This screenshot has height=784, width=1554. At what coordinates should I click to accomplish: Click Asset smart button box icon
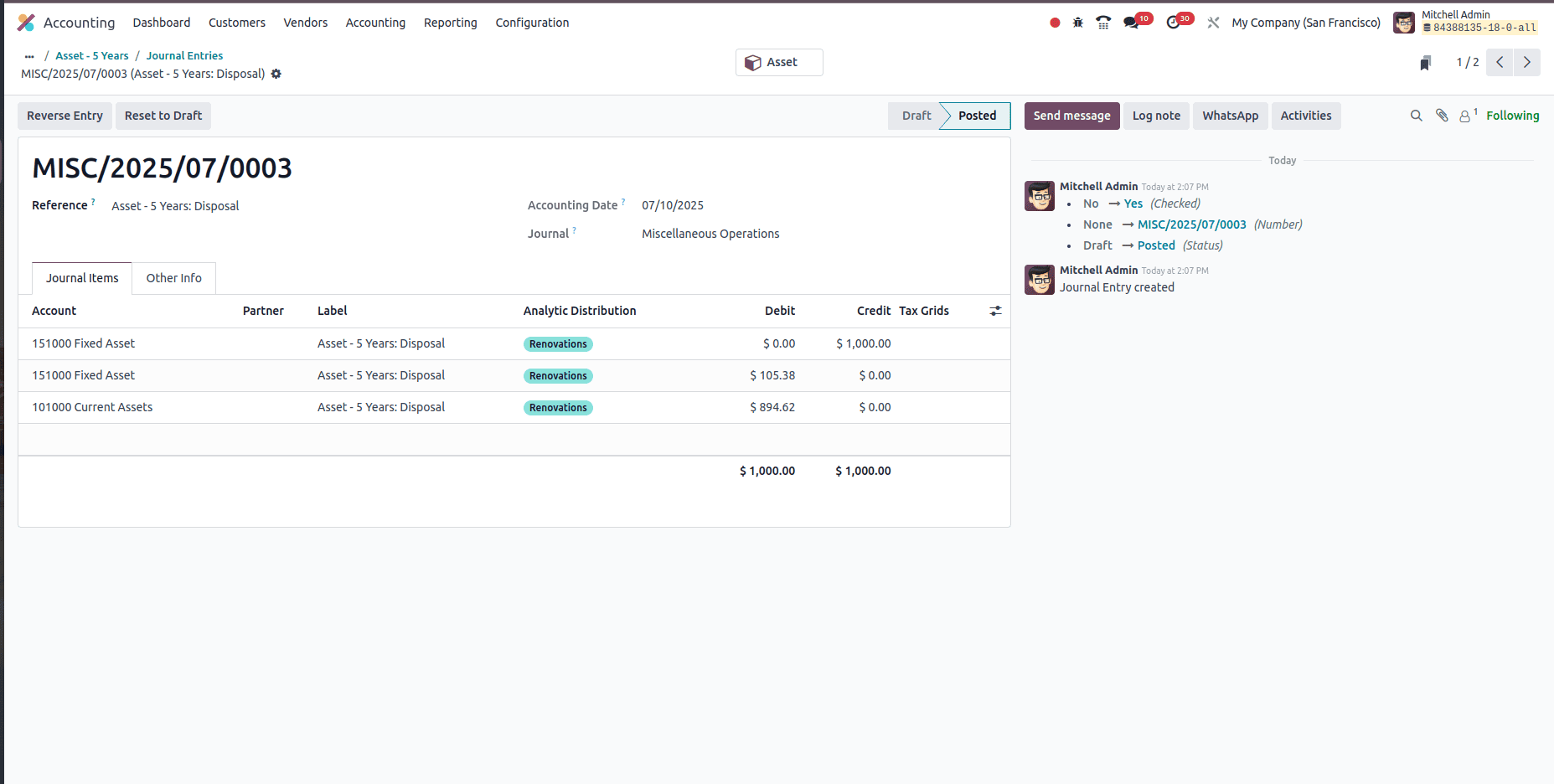tap(753, 63)
